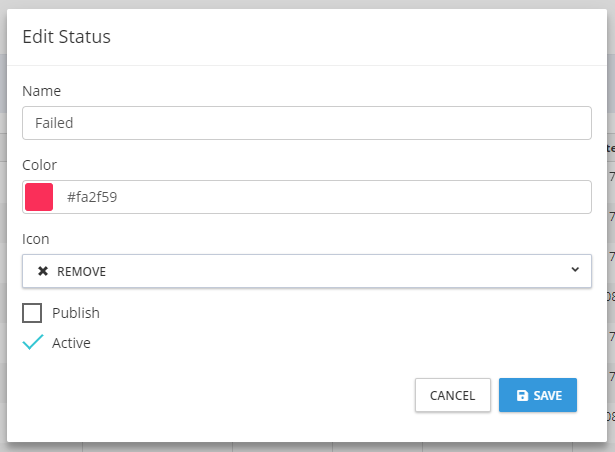Image resolution: width=615 pixels, height=452 pixels.
Task: Click the Name field label
Action: (41, 91)
